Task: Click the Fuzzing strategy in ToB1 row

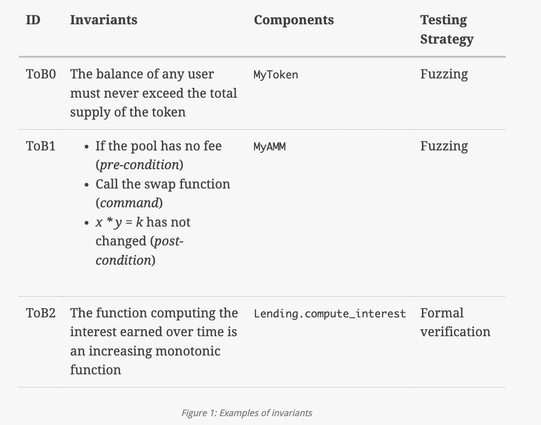Action: 444,147
